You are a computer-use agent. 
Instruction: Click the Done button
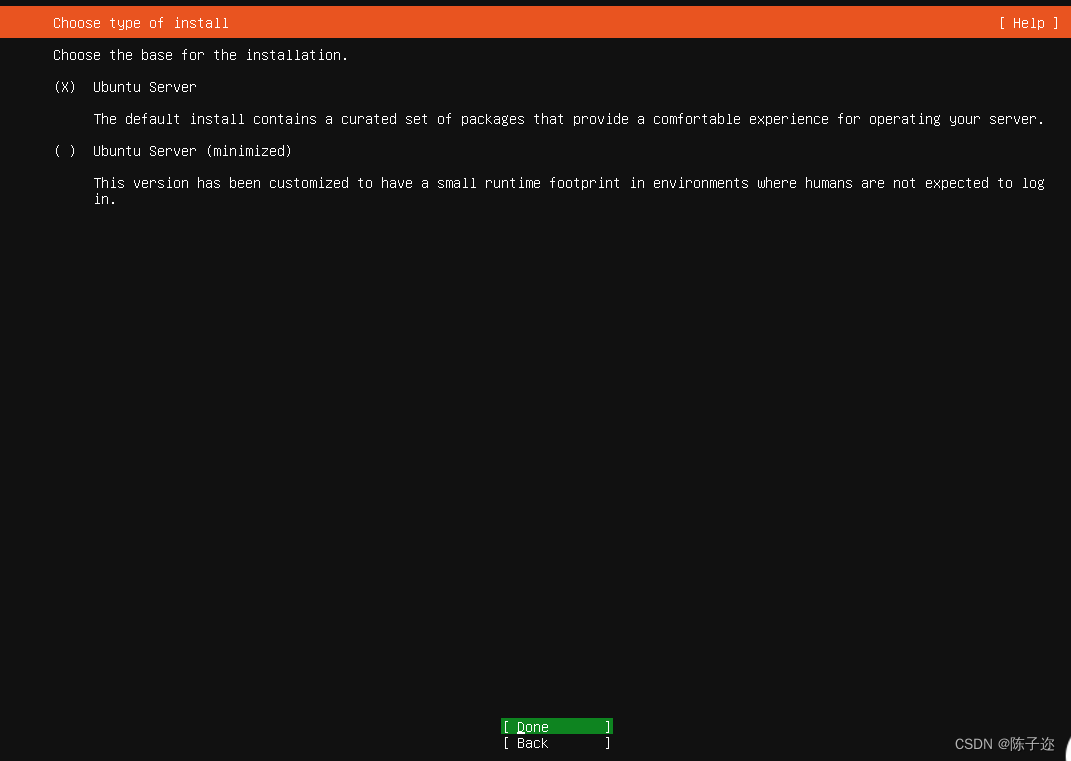point(557,726)
